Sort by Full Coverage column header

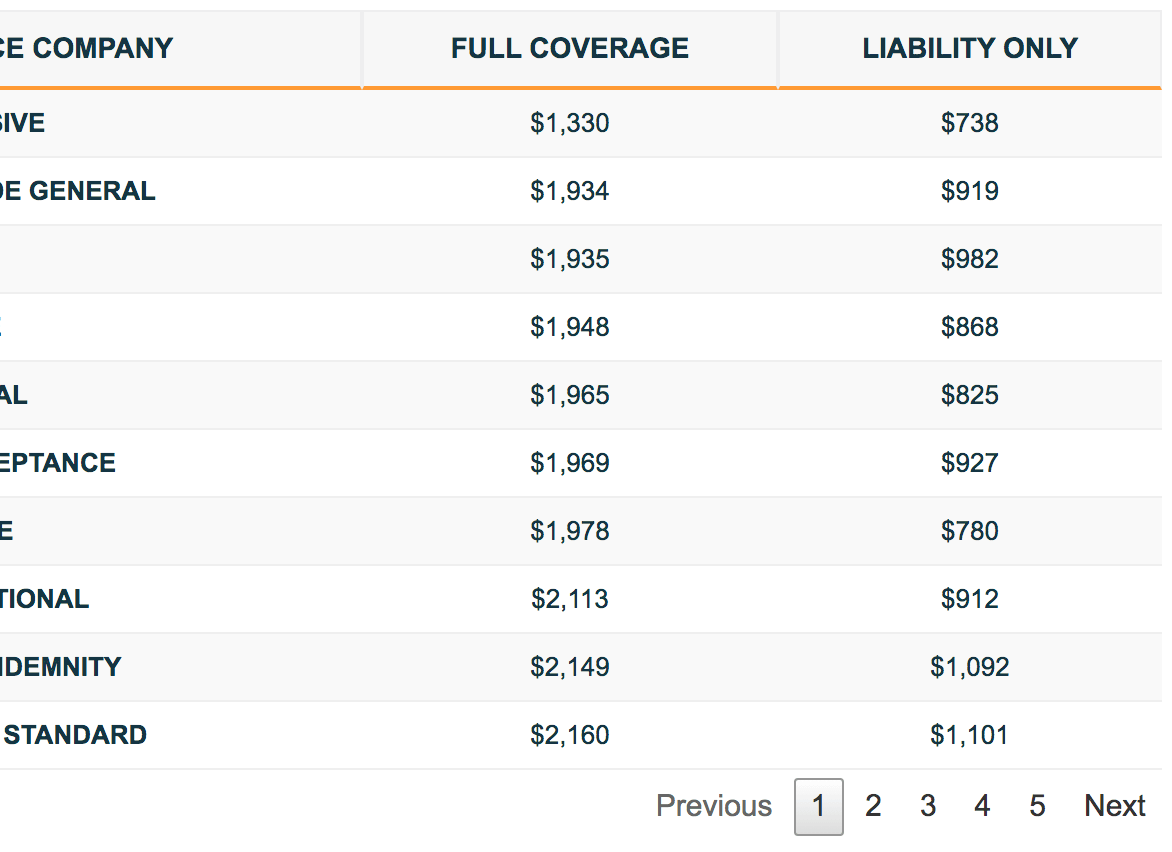coord(570,49)
